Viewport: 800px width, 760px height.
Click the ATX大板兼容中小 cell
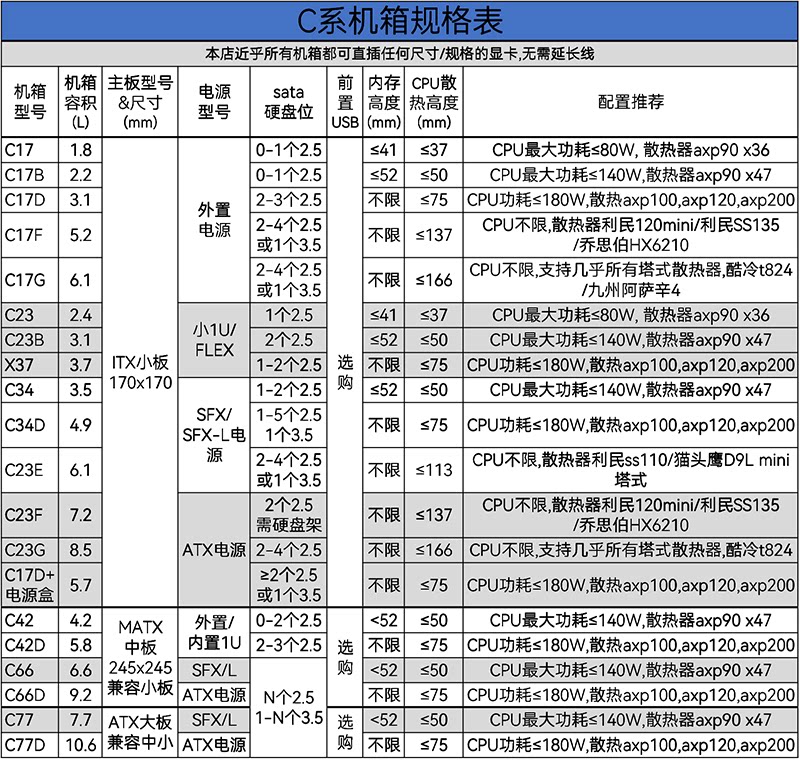click(x=140, y=732)
